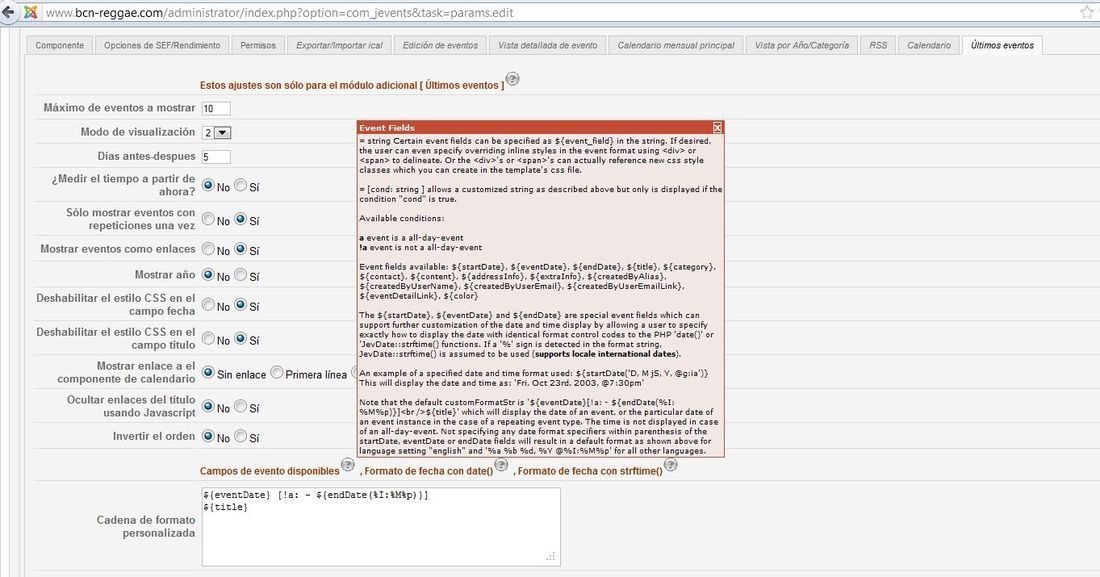Select No for Invertir el orden
The width and height of the screenshot is (1100, 577).
click(x=208, y=436)
